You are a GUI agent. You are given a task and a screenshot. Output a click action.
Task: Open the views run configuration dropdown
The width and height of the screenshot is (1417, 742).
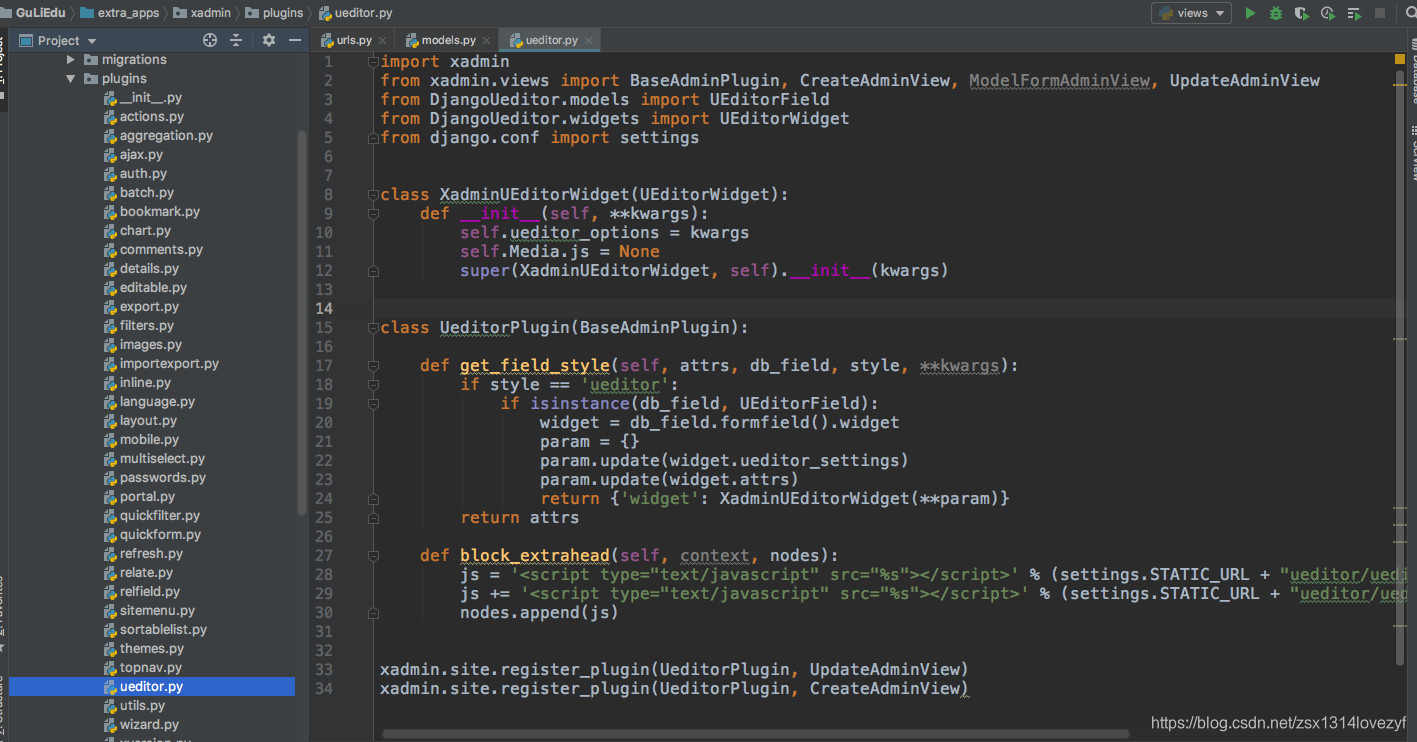[x=1192, y=13]
